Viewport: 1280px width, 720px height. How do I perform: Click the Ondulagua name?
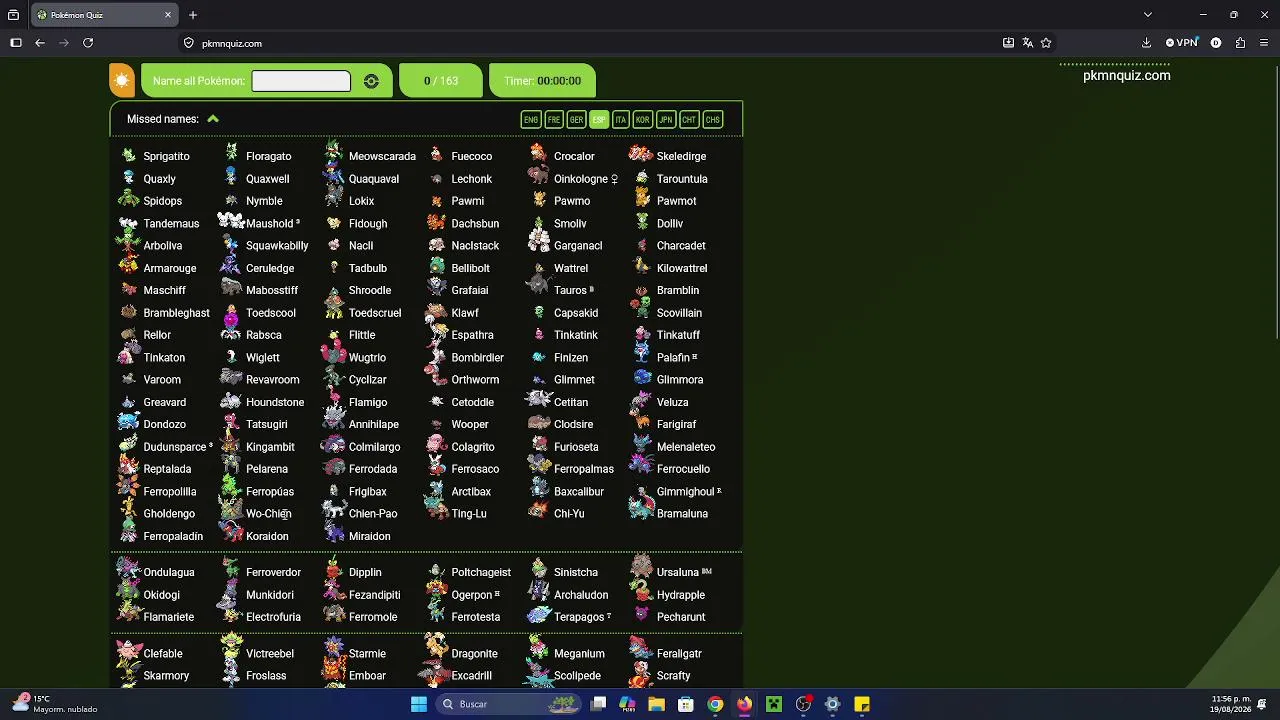(x=169, y=572)
